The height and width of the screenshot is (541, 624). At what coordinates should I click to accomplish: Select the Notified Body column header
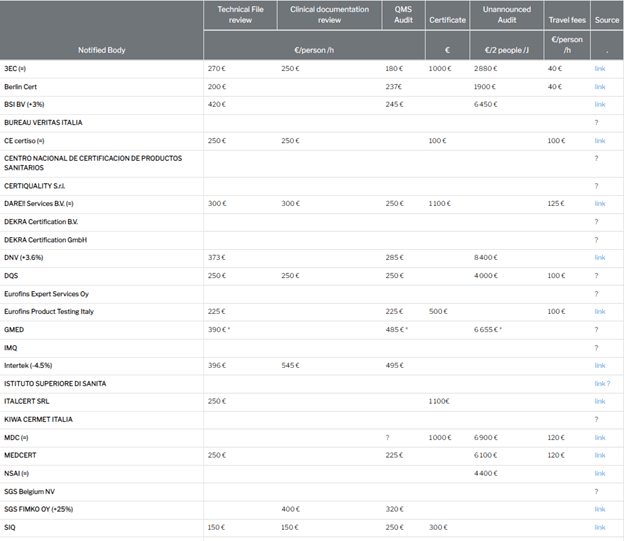coord(102,49)
